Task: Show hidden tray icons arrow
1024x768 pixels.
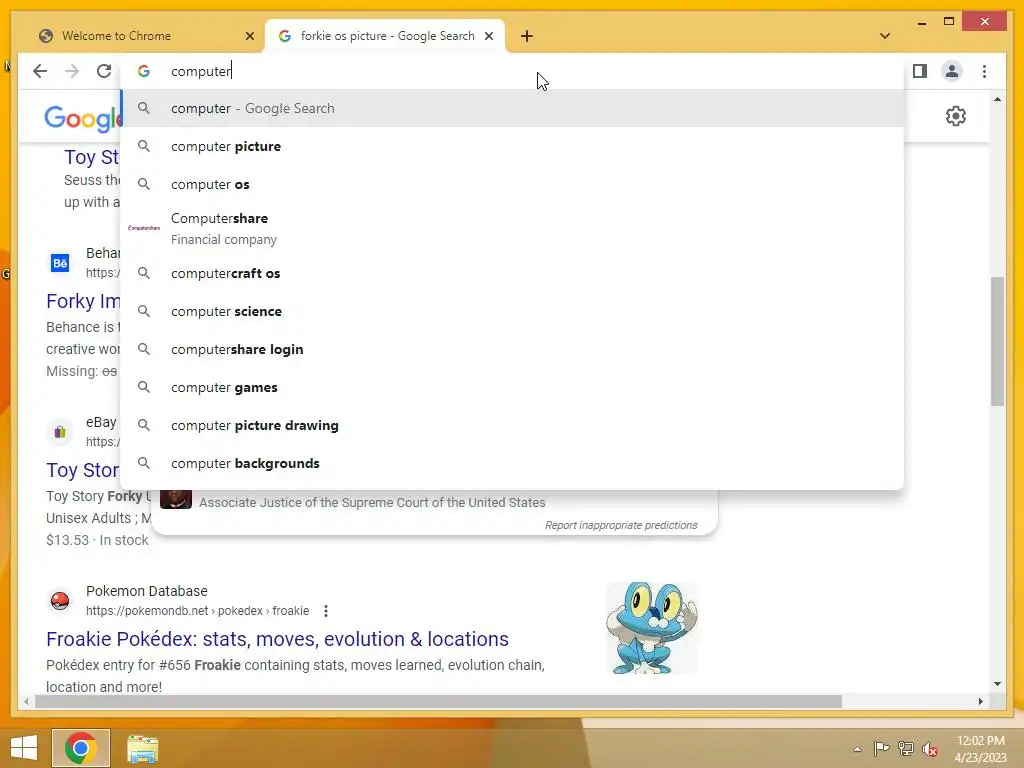Action: pyautogui.click(x=857, y=749)
